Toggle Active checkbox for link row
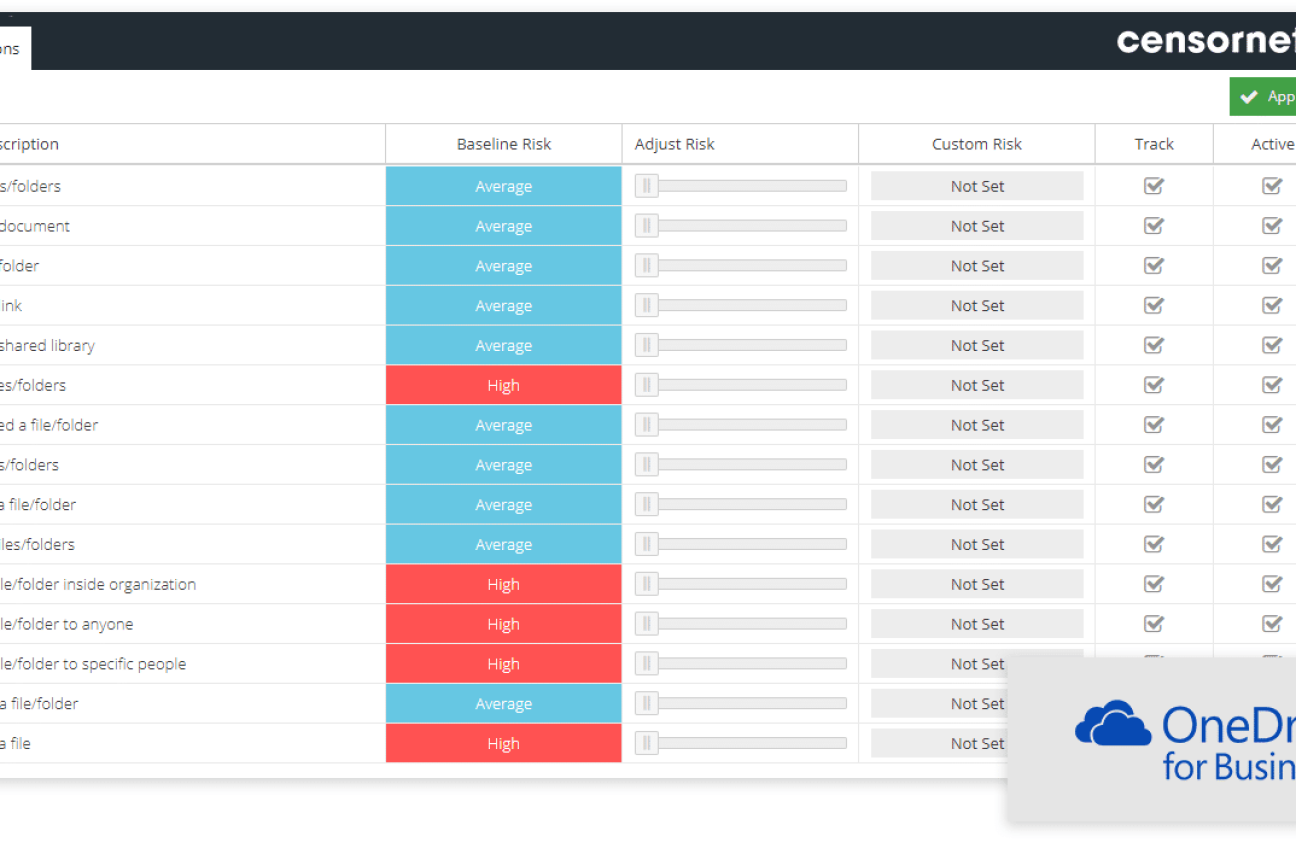This screenshot has width=1296, height=860. tap(1272, 305)
